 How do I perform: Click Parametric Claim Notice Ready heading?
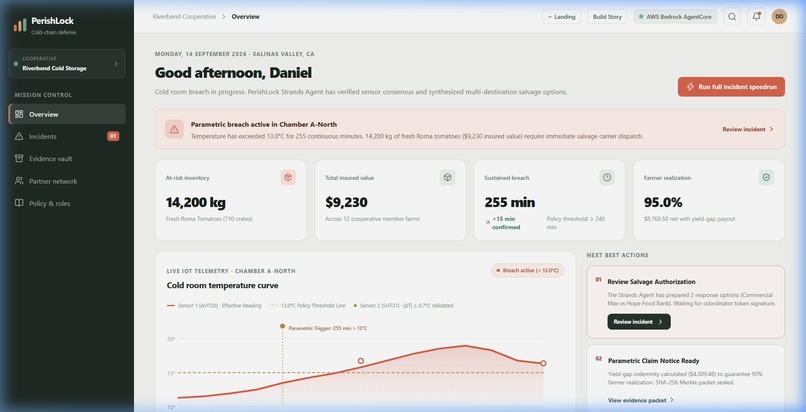click(653, 361)
